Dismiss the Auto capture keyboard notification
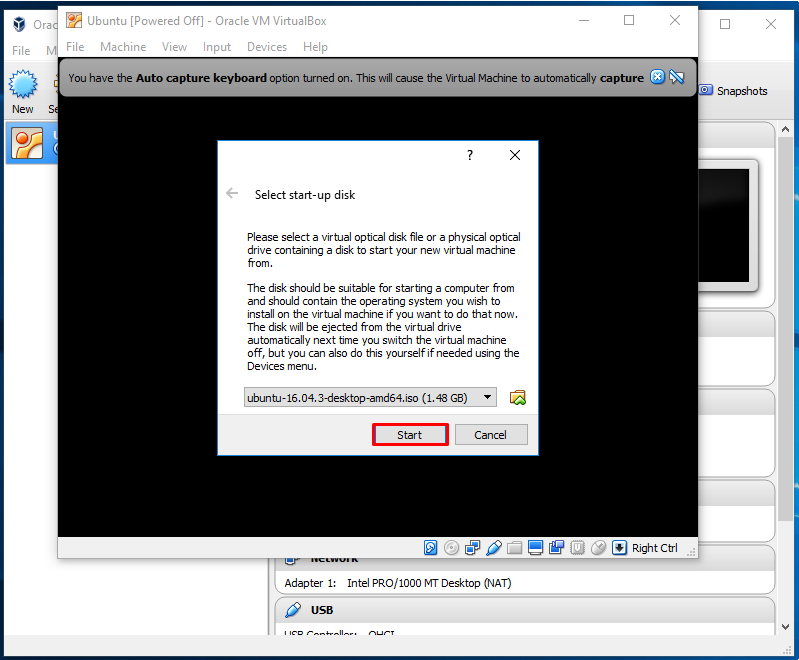The width and height of the screenshot is (799, 660). (x=657, y=77)
